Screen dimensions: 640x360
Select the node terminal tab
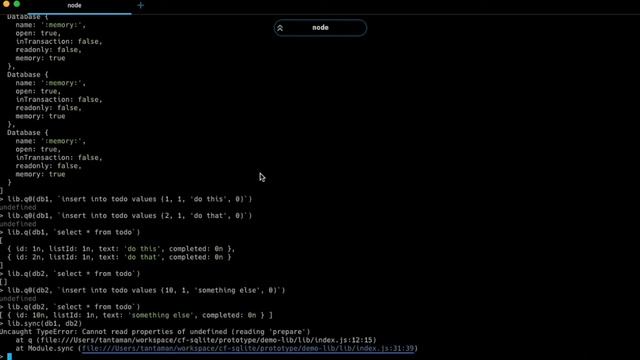click(74, 5)
